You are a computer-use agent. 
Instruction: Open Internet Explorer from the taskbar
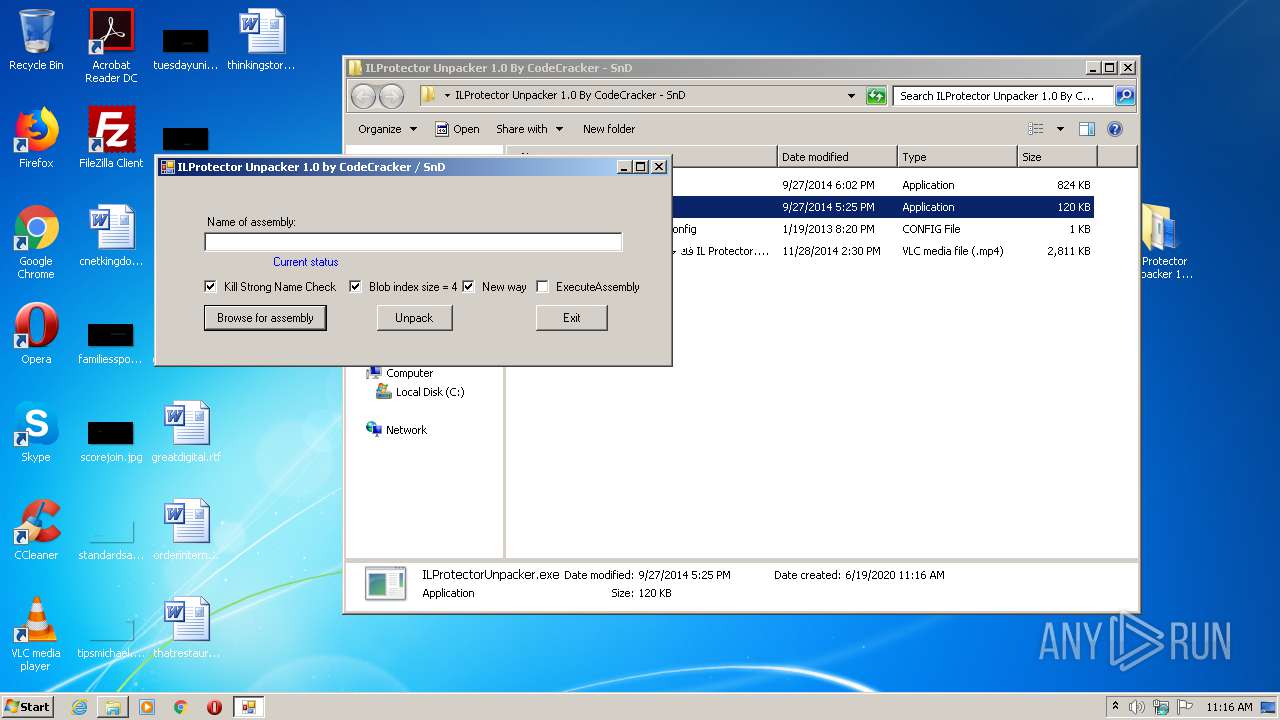tap(79, 707)
